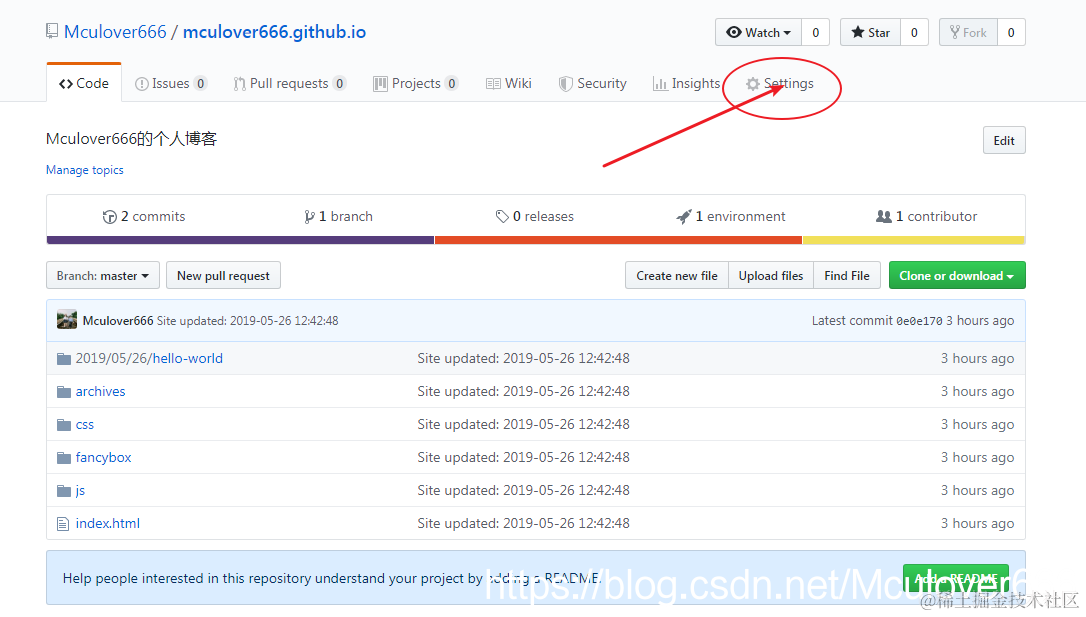
Task: Click the folder icon of the fancybox row
Action: coord(64,458)
